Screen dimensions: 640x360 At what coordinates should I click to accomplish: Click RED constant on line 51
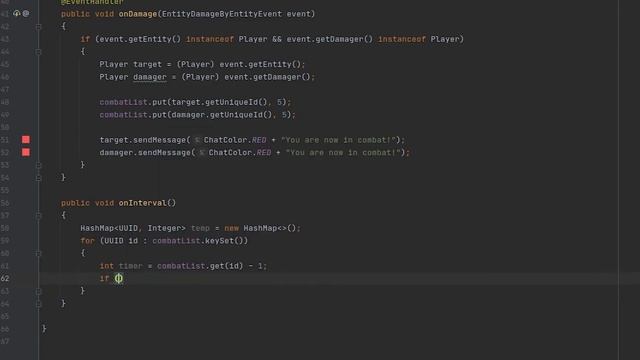coord(259,140)
